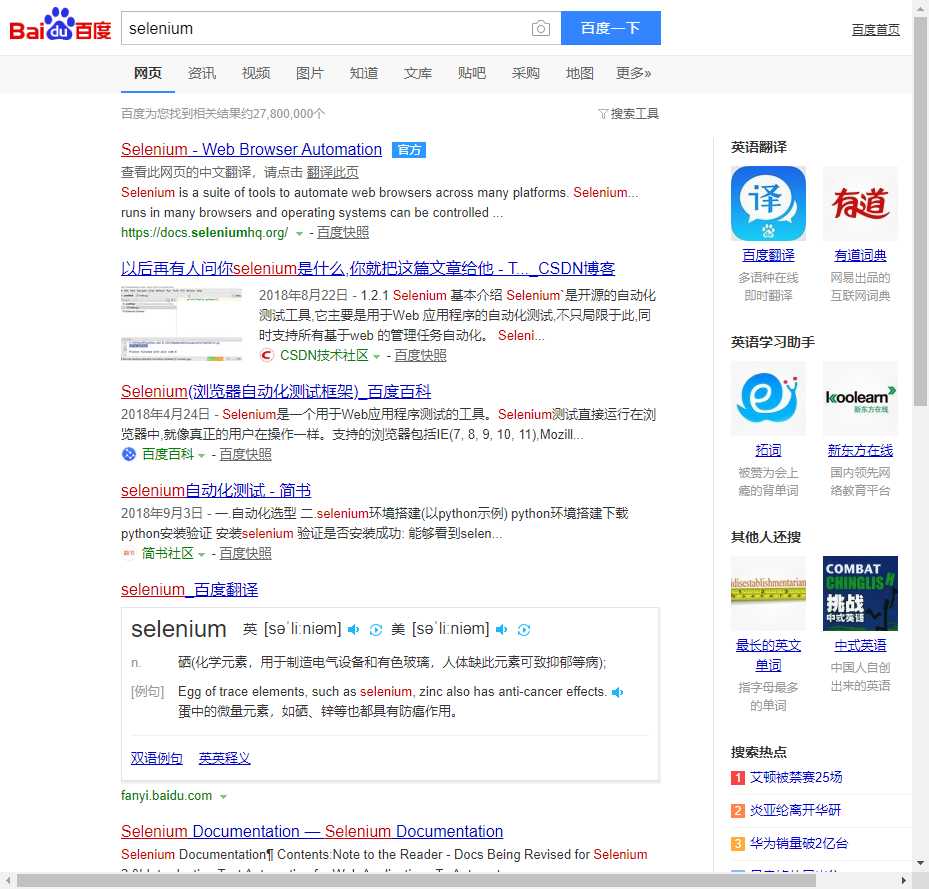Switch to the 采购 tab
The image size is (929, 889).
click(x=526, y=73)
